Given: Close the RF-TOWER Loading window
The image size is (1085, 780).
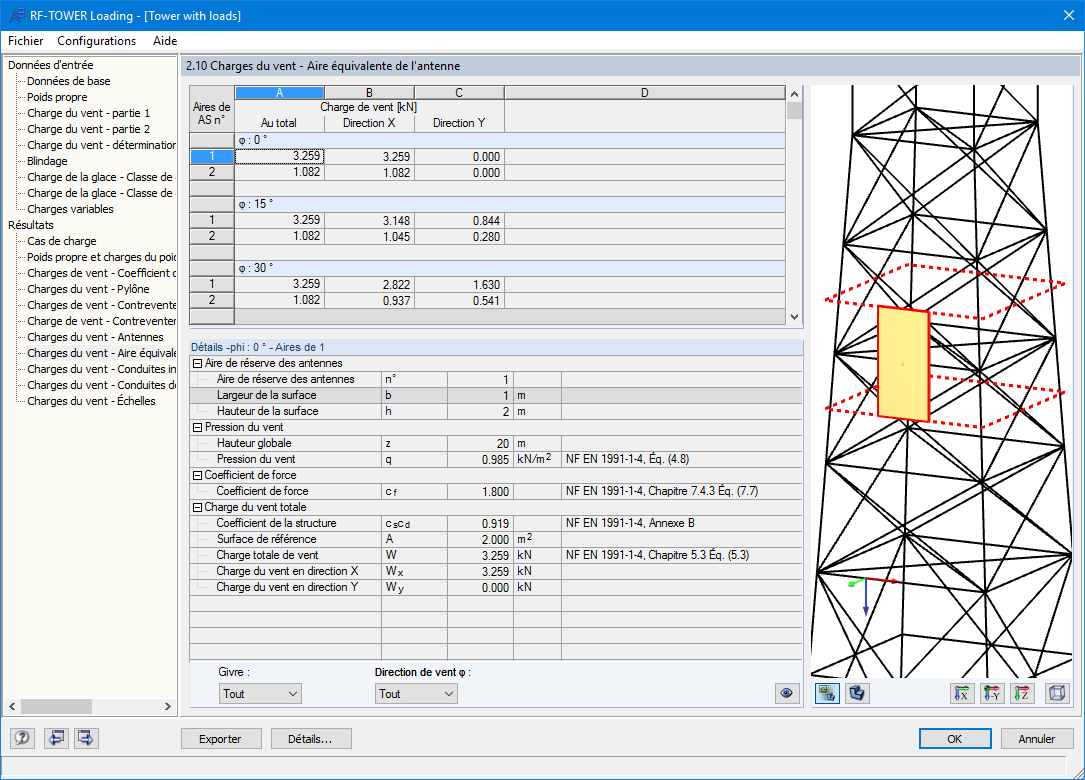Looking at the screenshot, I should [1068, 15].
